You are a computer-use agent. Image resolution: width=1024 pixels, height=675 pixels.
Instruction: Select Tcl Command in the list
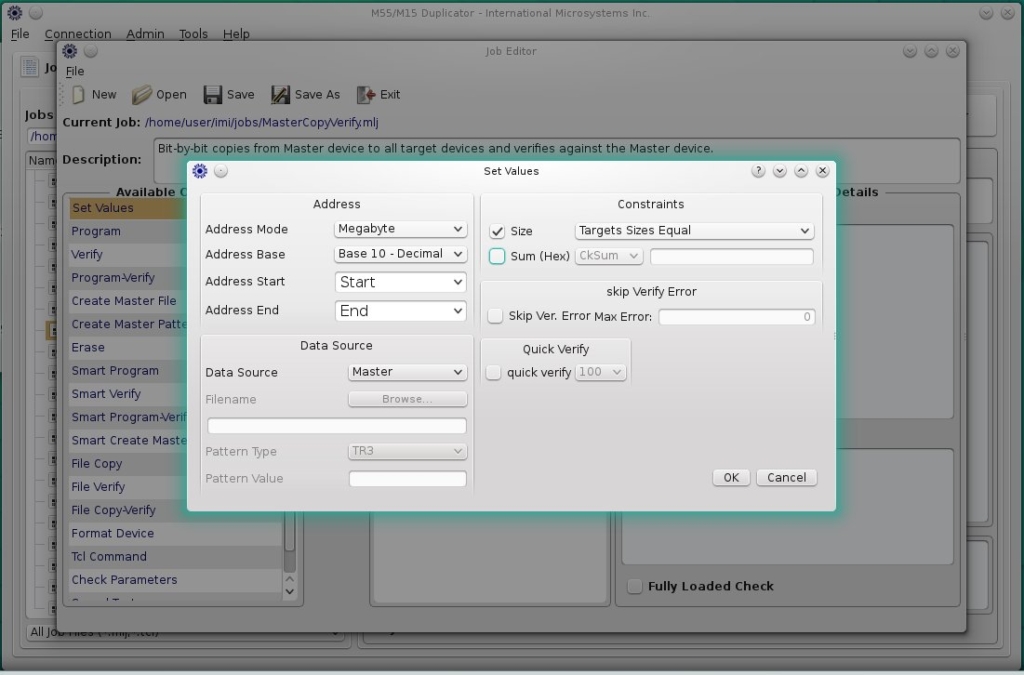[x=176, y=557]
